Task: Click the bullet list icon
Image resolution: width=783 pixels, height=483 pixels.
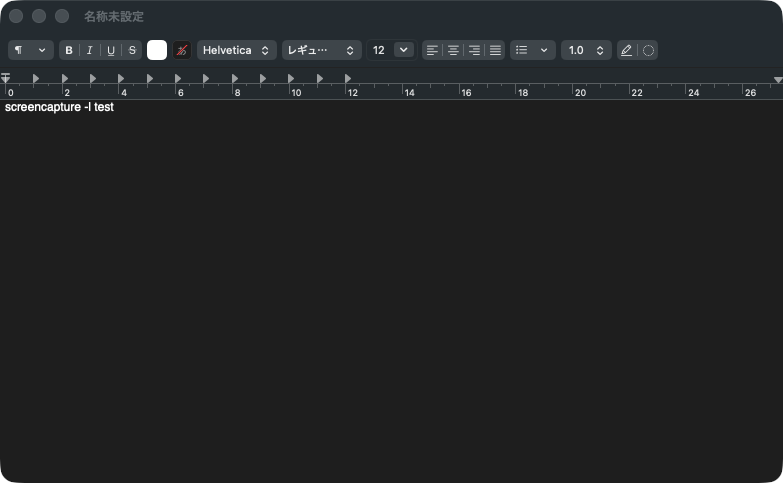Action: click(x=521, y=50)
